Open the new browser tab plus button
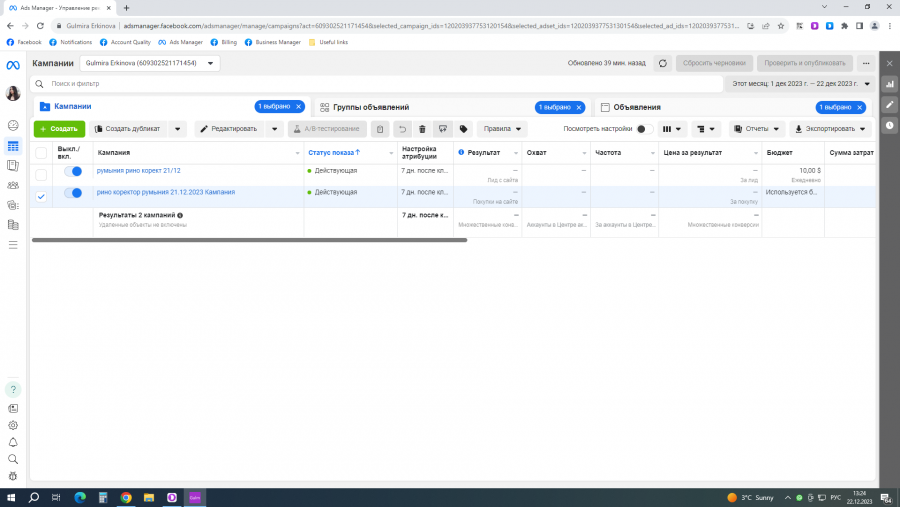This screenshot has height=507, width=900. 126,8
